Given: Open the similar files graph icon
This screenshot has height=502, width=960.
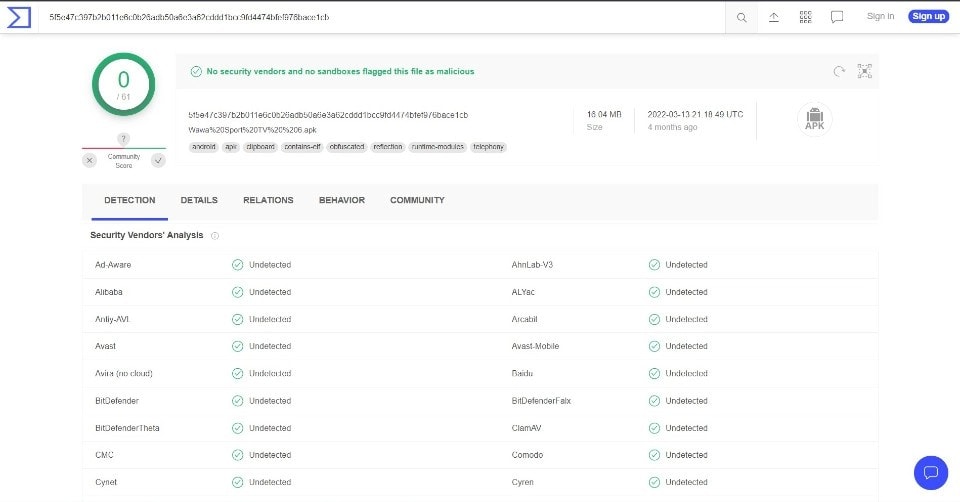Looking at the screenshot, I should [864, 71].
